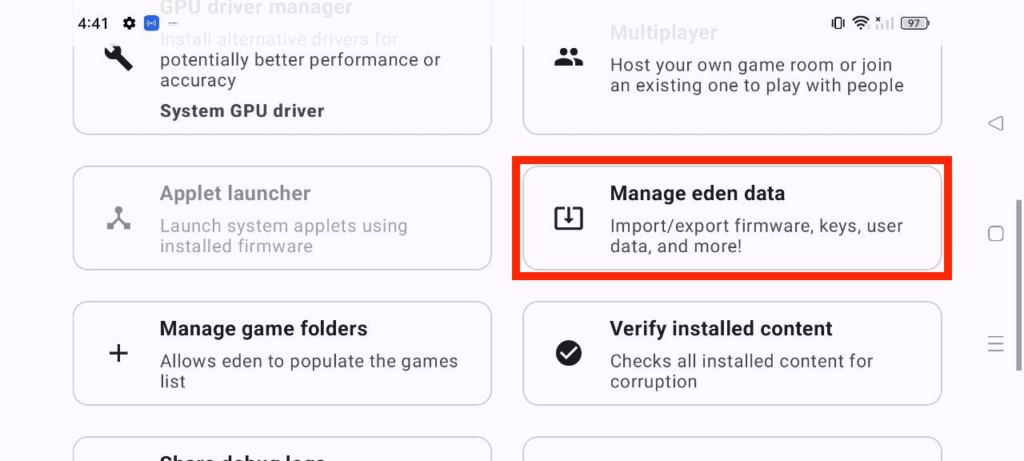The height and width of the screenshot is (461, 1024).
Task: Tap the checkmark icon for Verify installed content
Action: point(568,353)
